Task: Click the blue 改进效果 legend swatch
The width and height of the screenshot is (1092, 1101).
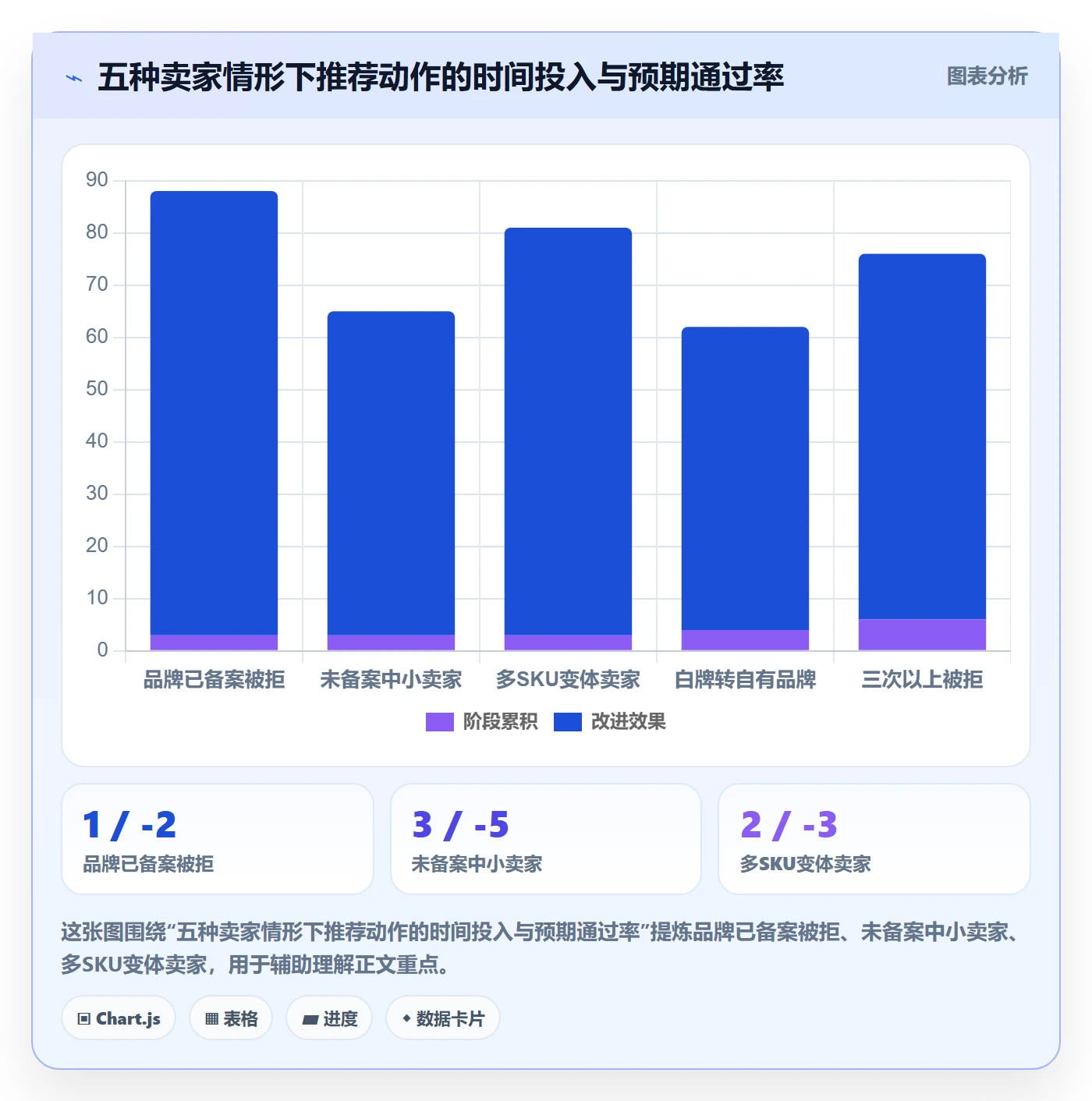Action: pos(567,722)
